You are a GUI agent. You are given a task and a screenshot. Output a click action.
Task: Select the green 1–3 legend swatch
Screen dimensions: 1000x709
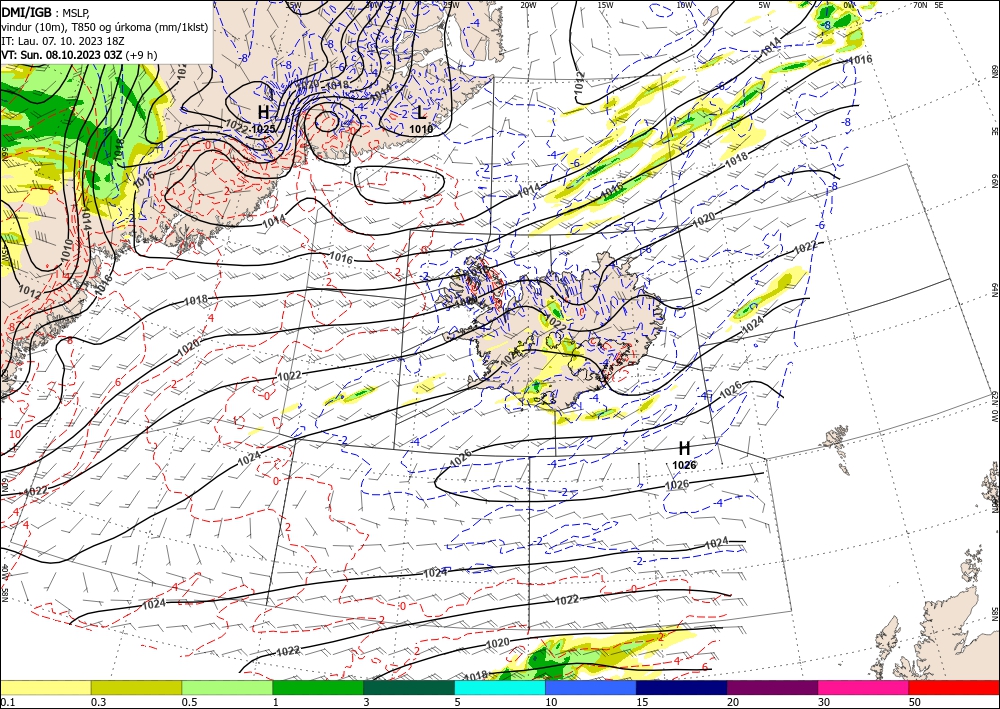coord(318,687)
